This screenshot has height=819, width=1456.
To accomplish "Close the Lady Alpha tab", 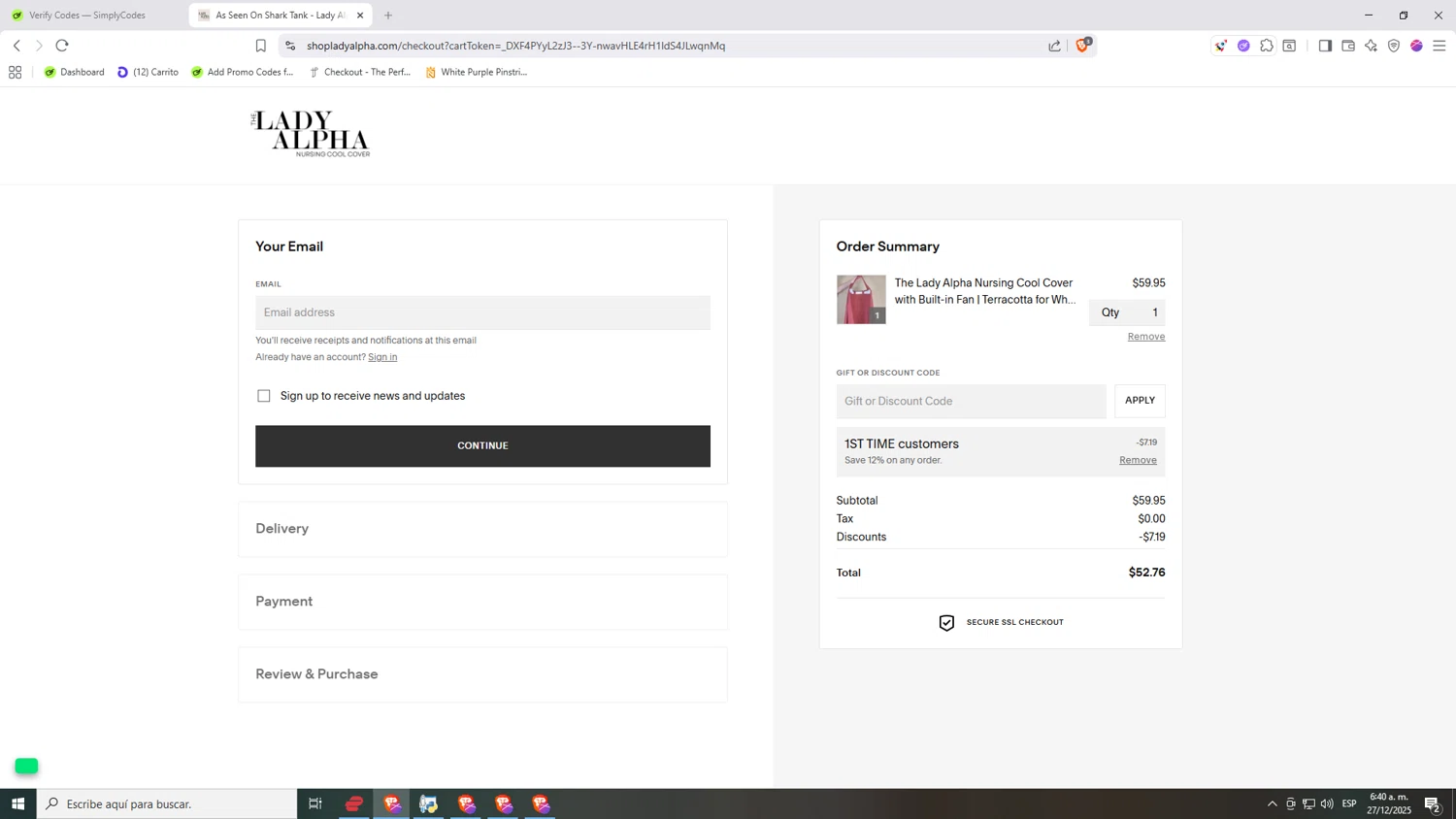I will [x=360, y=16].
